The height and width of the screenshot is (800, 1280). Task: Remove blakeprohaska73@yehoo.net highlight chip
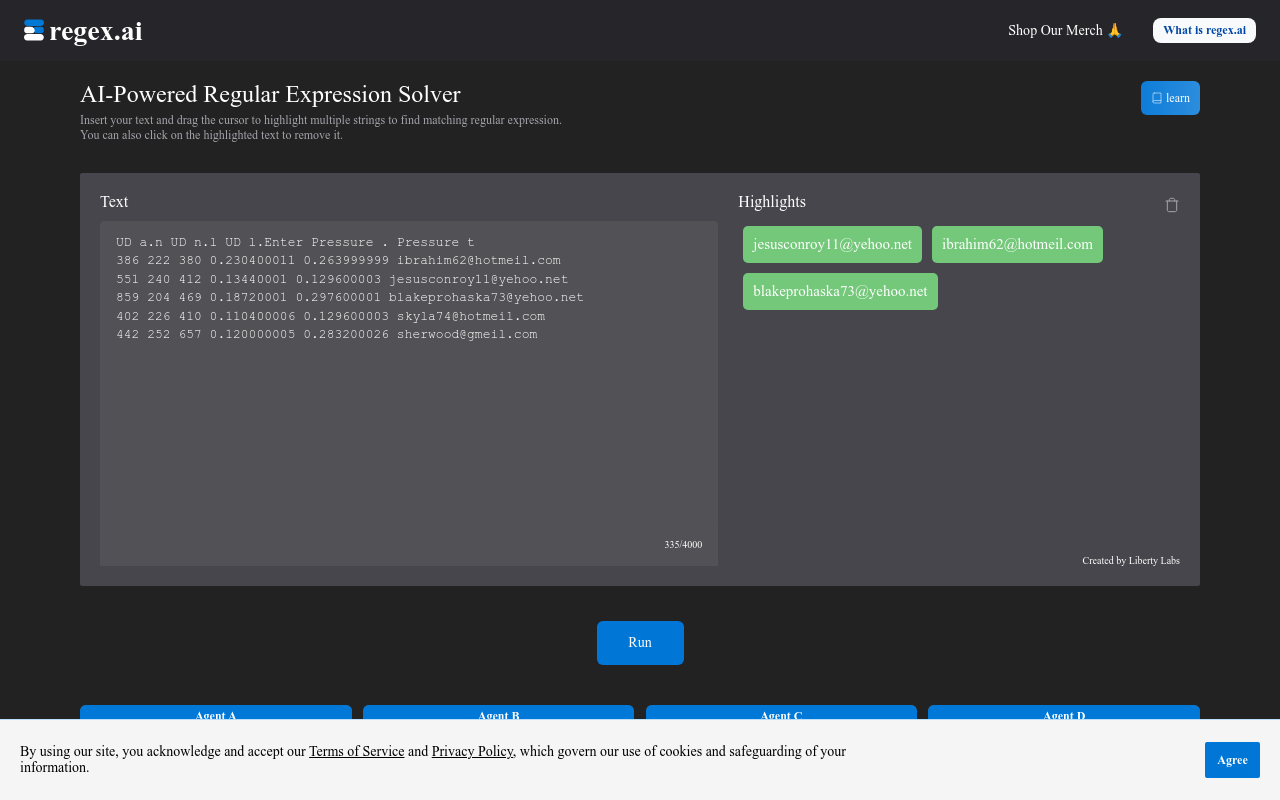pyautogui.click(x=840, y=291)
